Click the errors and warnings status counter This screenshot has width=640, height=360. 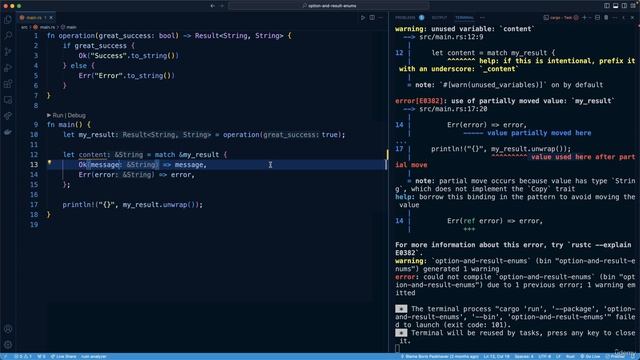click(23, 356)
